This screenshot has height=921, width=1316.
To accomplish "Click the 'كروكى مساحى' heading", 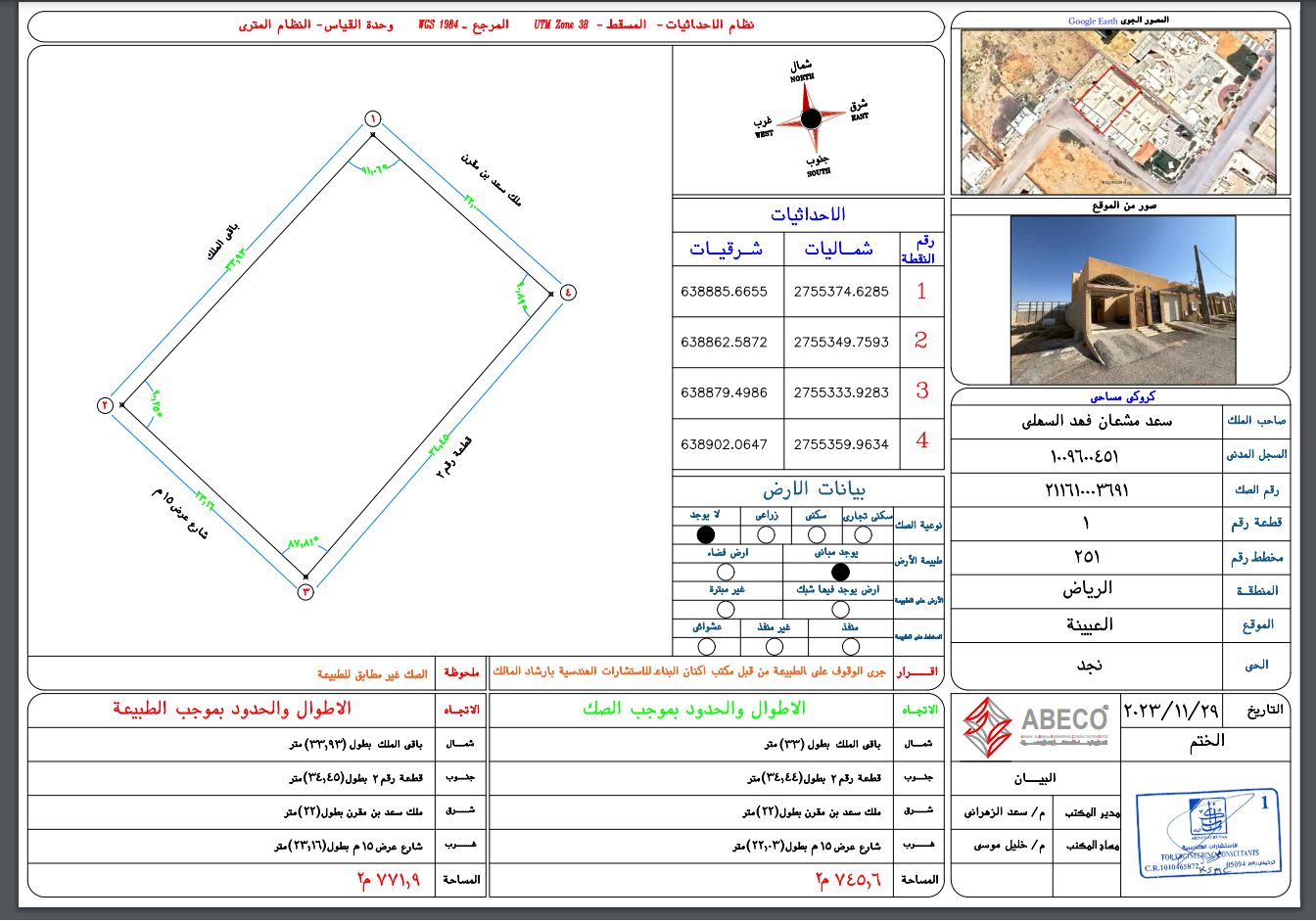I will pos(1123,396).
